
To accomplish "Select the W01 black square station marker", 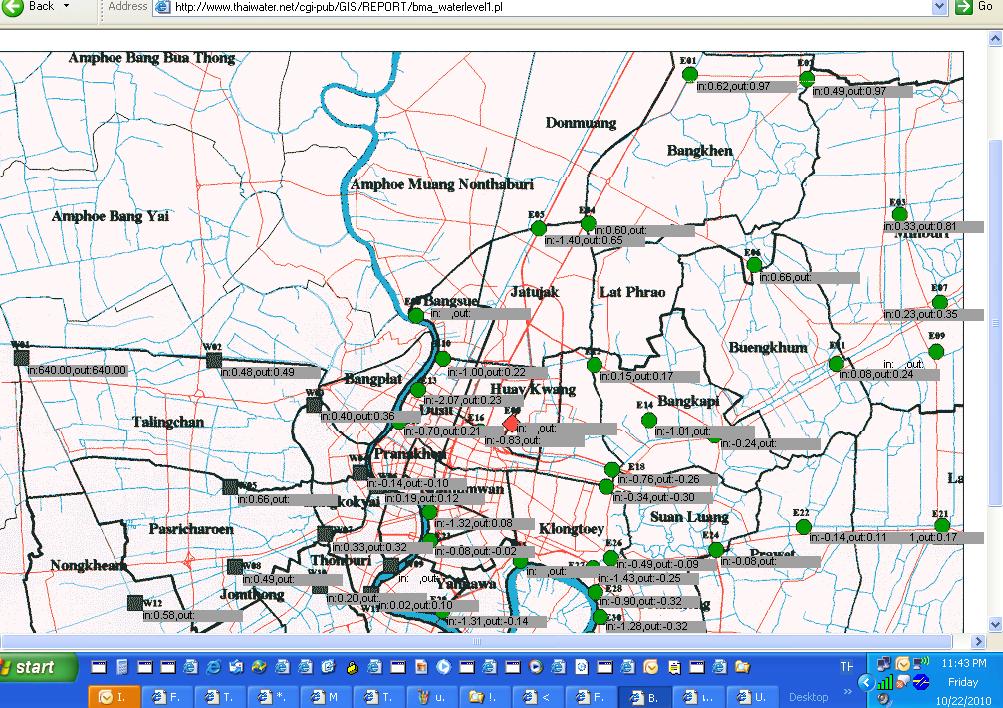I will click(20, 358).
